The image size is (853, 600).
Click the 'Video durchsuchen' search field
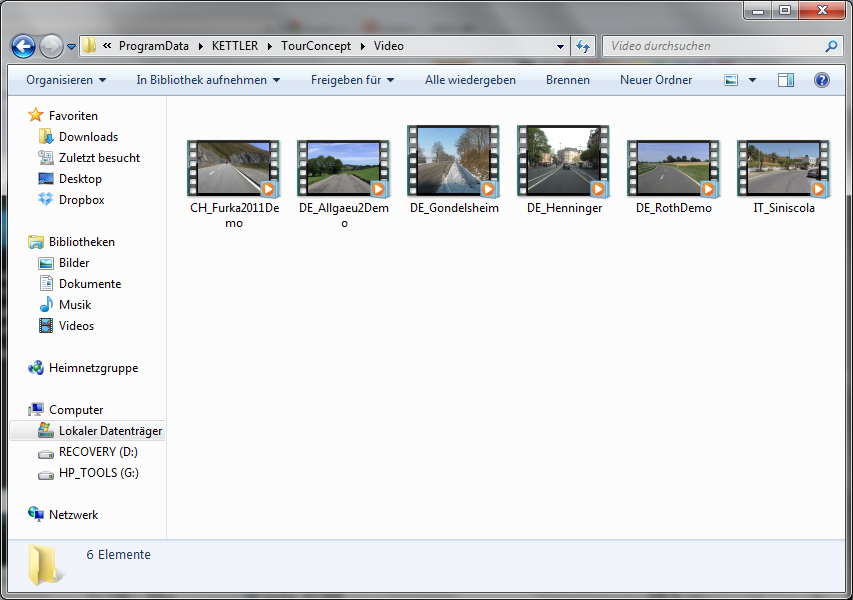click(721, 46)
